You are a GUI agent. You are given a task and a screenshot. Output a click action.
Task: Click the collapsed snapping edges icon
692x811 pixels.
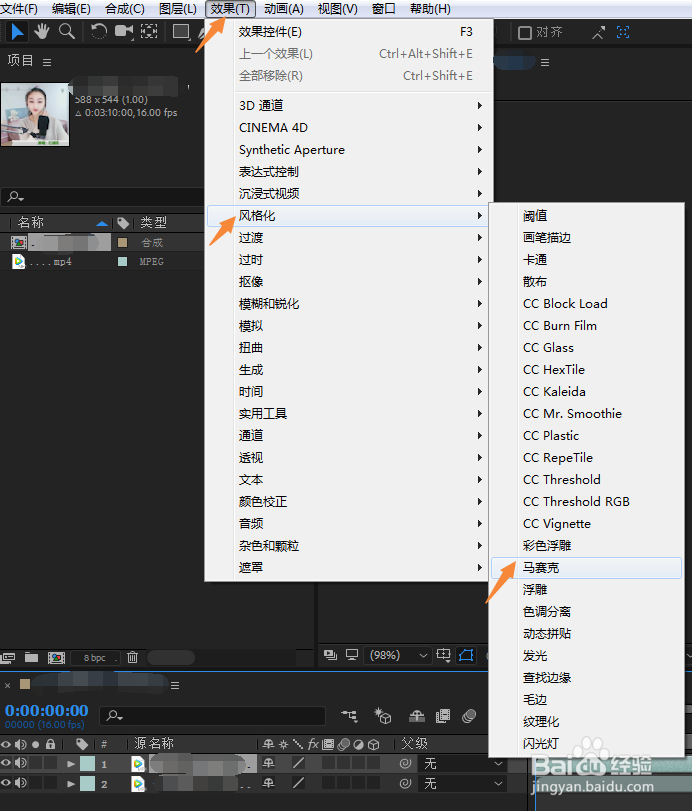click(x=598, y=33)
